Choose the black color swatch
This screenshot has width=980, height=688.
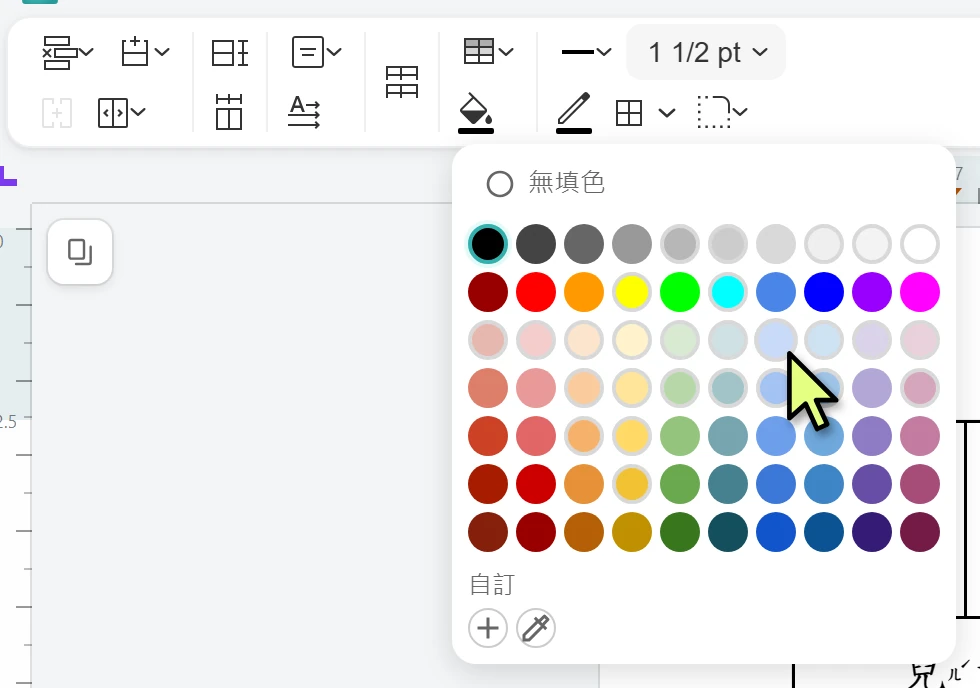[x=488, y=244]
